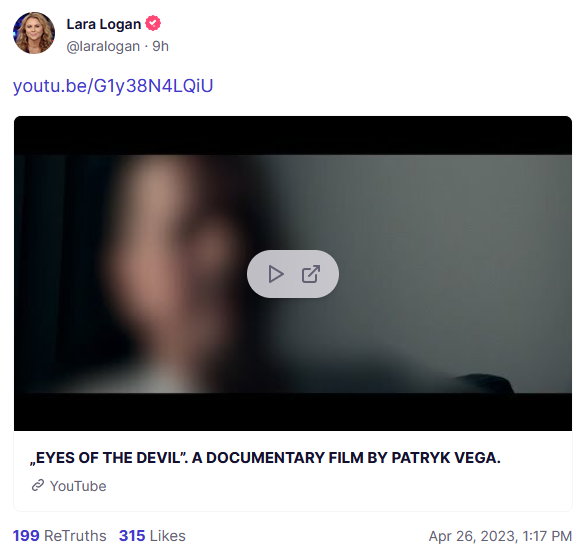Click the 9h relative timestamp
The image size is (586, 557).
tap(160, 46)
